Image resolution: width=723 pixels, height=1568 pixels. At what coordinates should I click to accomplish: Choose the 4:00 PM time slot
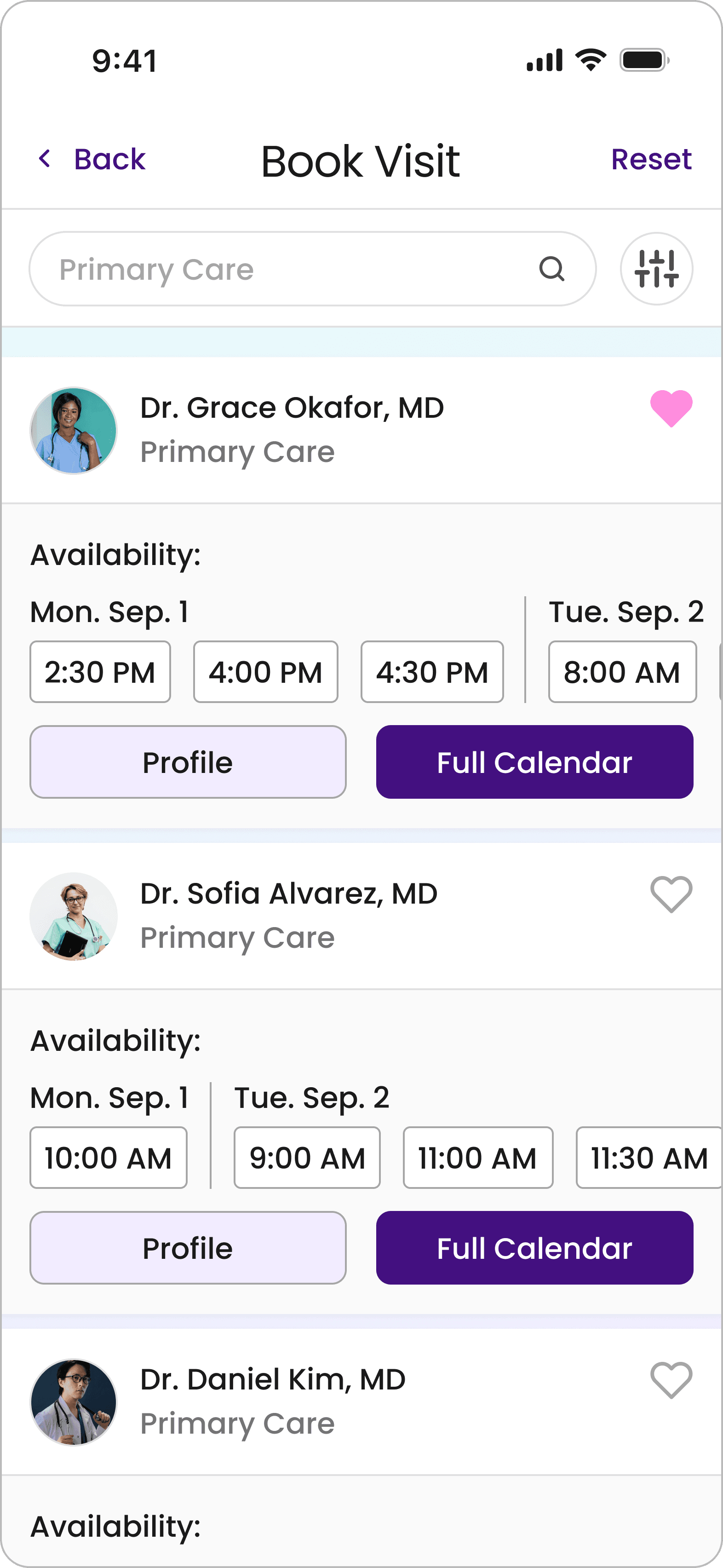[x=265, y=671]
